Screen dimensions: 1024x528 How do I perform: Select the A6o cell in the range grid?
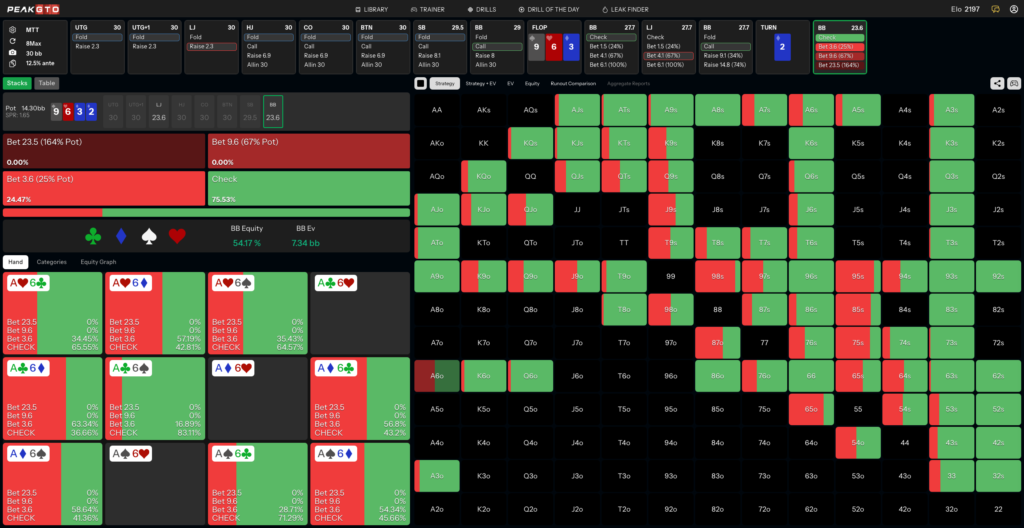coord(437,376)
